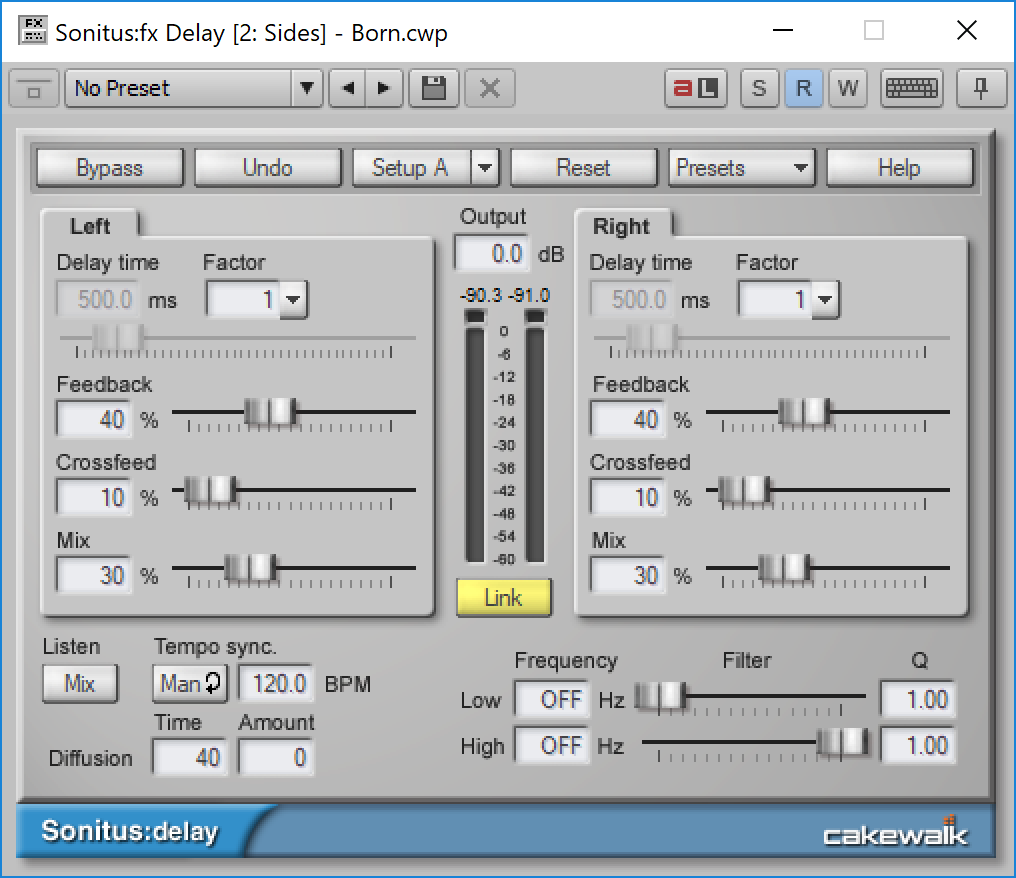Toggle the S solo automation button
This screenshot has width=1016, height=878.
[759, 88]
